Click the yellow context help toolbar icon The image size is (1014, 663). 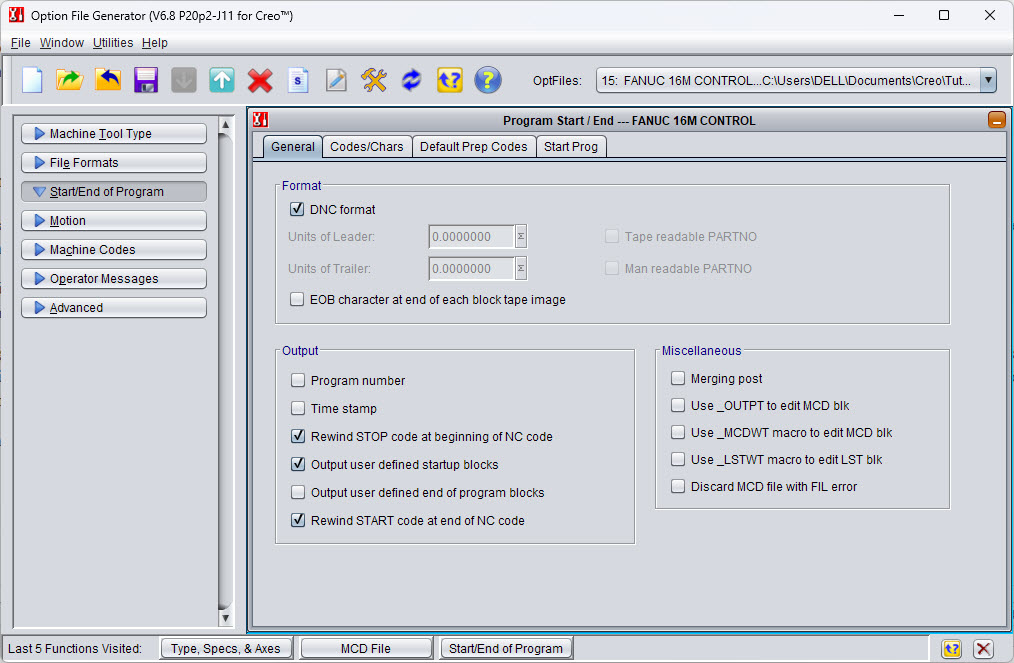click(449, 80)
